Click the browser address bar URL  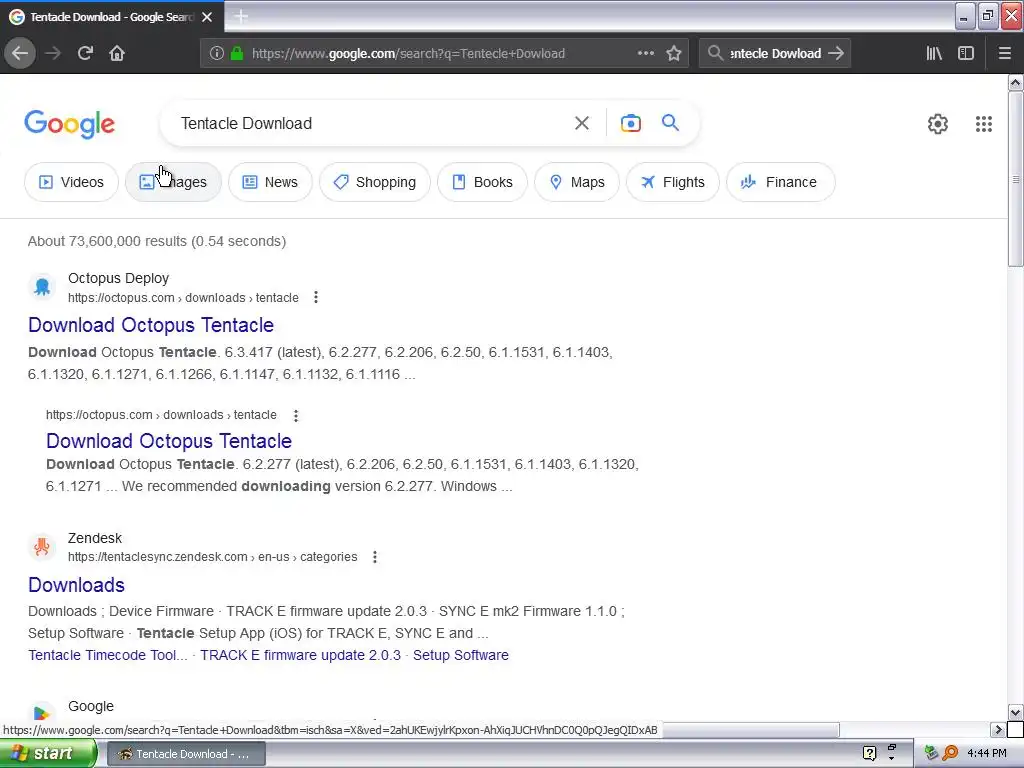click(408, 53)
